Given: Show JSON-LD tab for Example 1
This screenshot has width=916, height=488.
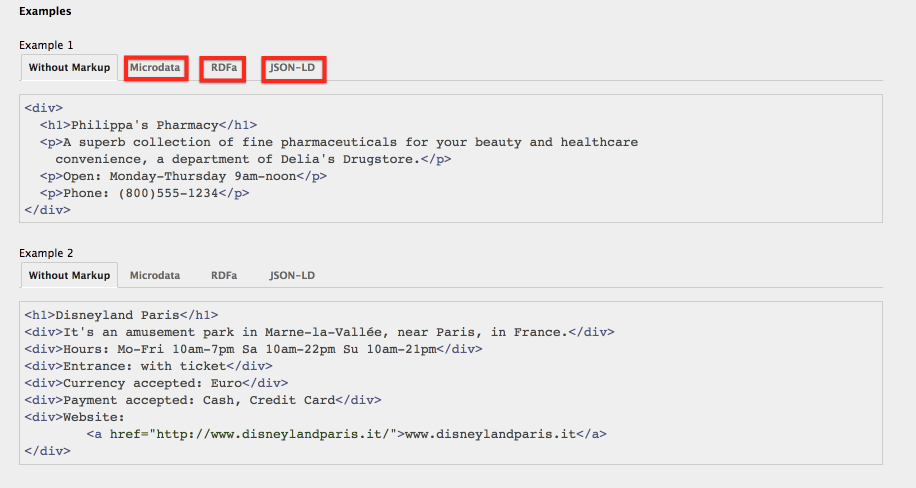Looking at the screenshot, I should [x=293, y=68].
